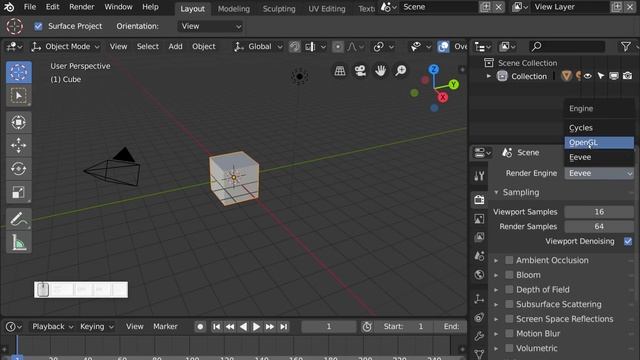Disable Viewport Denoising checkbox

pos(628,241)
